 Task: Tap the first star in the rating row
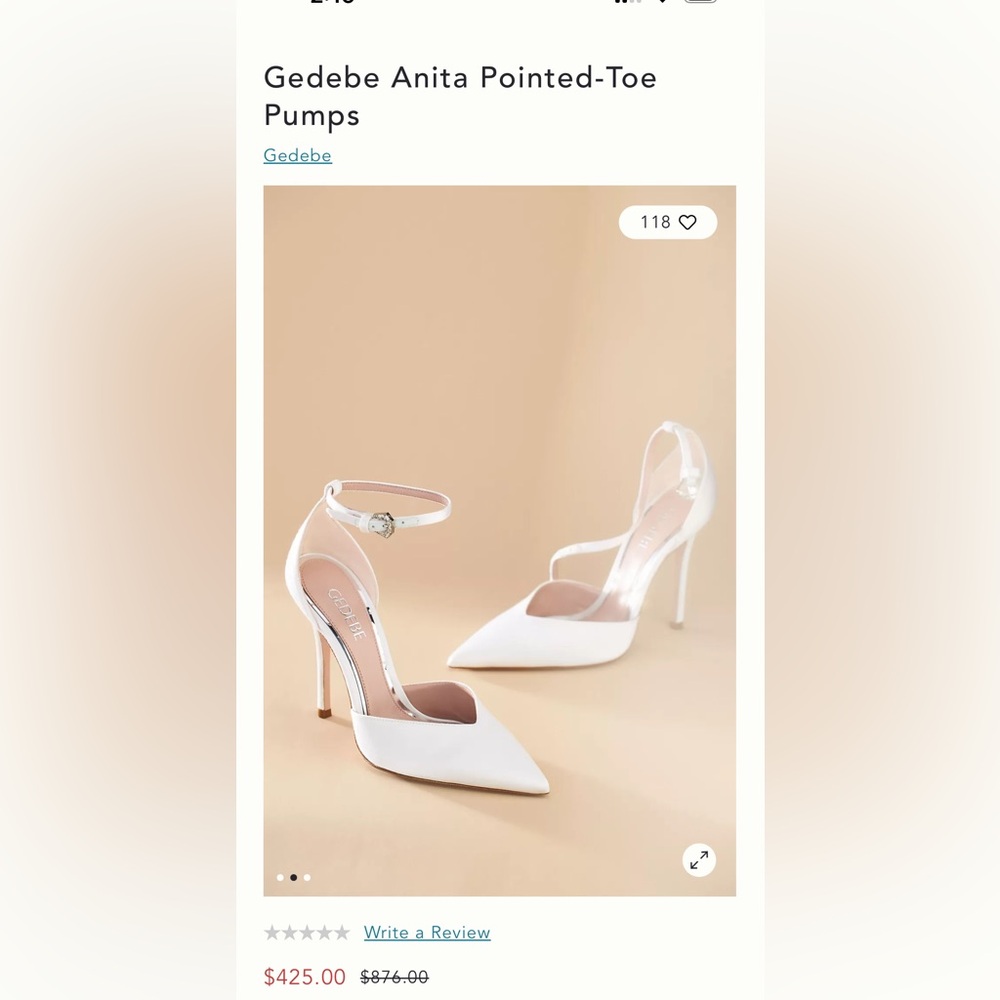coord(270,932)
